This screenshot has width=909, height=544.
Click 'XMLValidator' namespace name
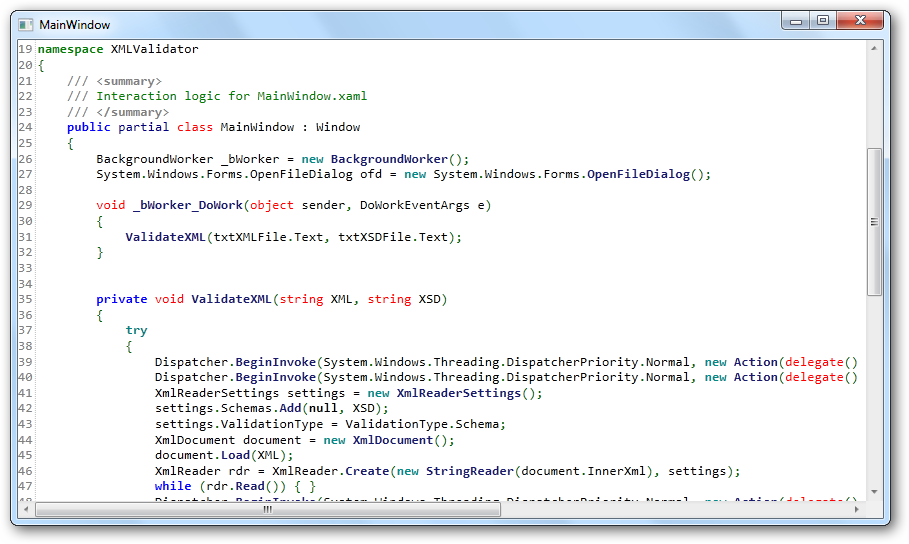(155, 49)
